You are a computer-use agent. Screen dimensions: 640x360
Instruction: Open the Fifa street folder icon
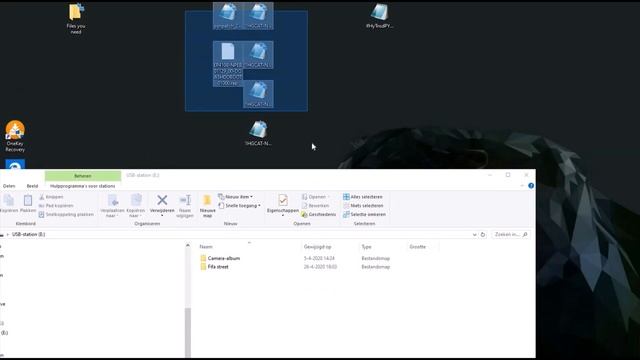click(x=203, y=267)
